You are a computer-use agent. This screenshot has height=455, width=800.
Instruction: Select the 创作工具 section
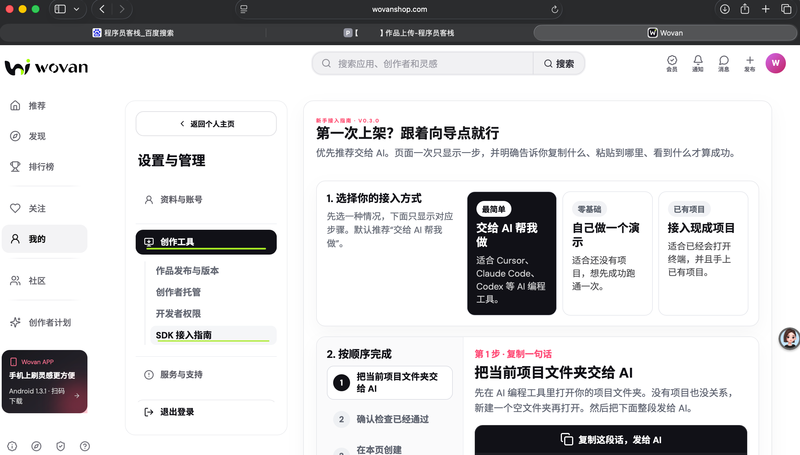pos(206,242)
